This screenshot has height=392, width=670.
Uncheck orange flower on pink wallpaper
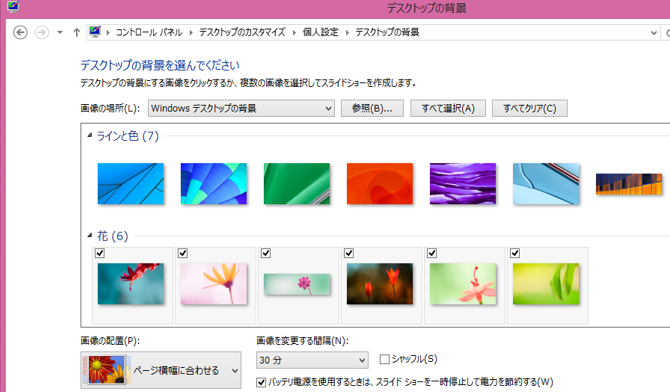(x=183, y=253)
